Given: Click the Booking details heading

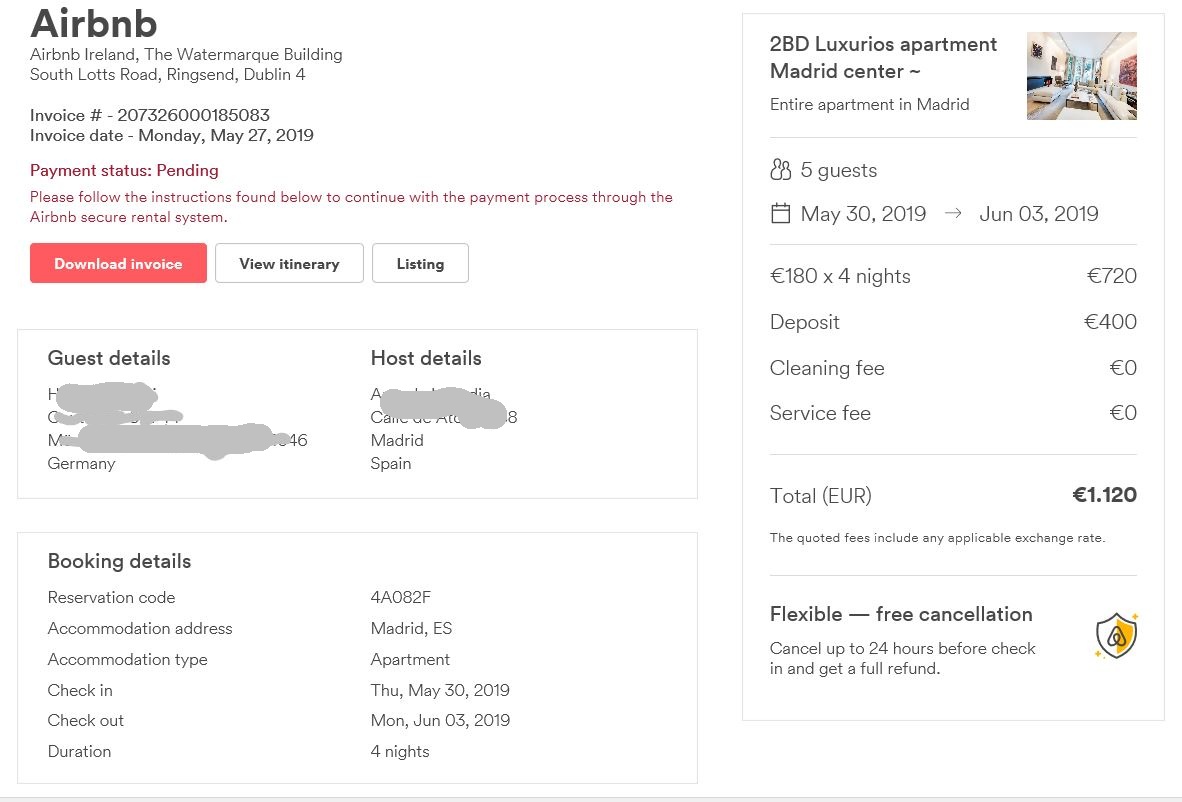Looking at the screenshot, I should (119, 561).
